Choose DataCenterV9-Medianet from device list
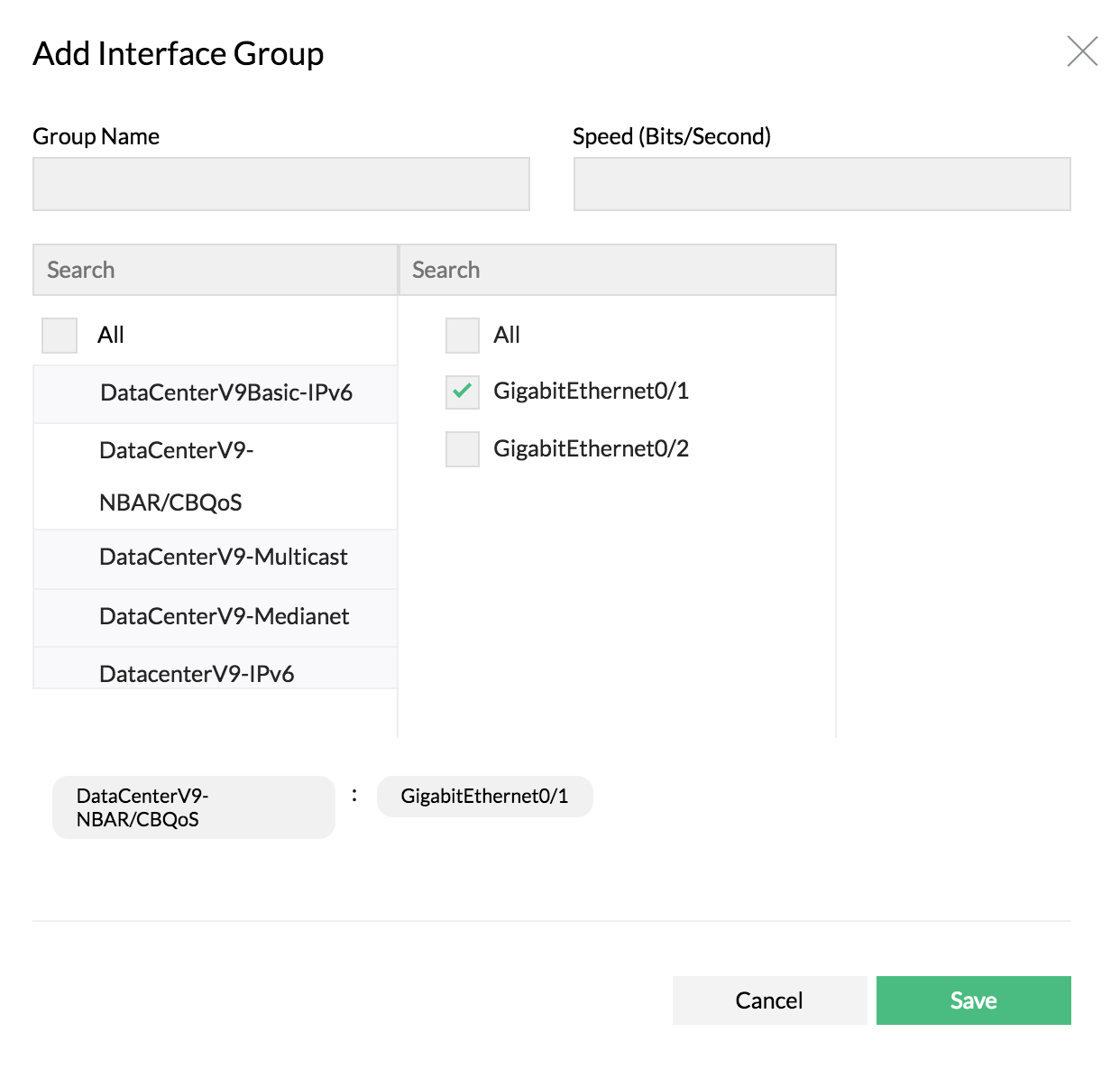 pos(224,617)
